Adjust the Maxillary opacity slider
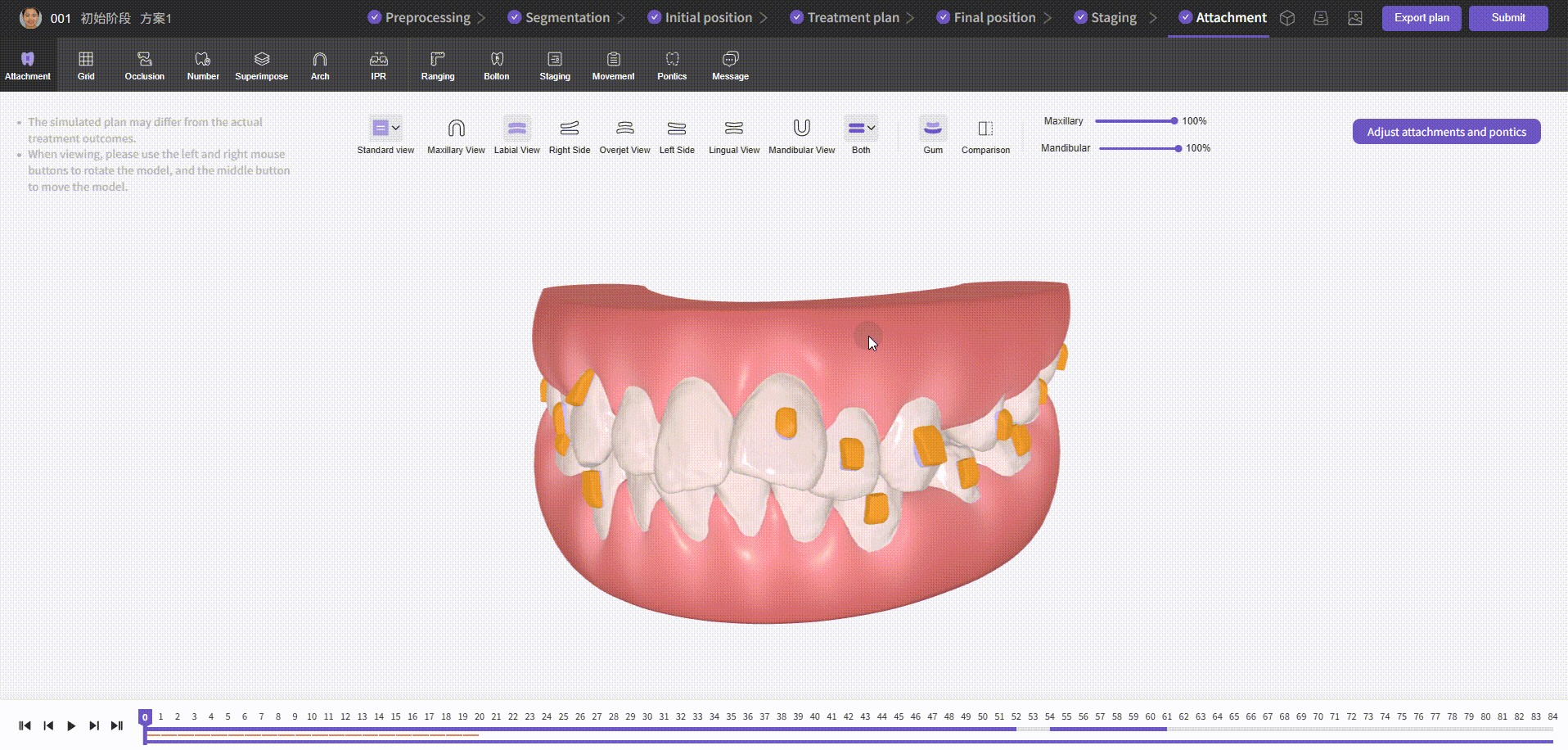Screen dimensions: 1568x750 tap(1134, 121)
